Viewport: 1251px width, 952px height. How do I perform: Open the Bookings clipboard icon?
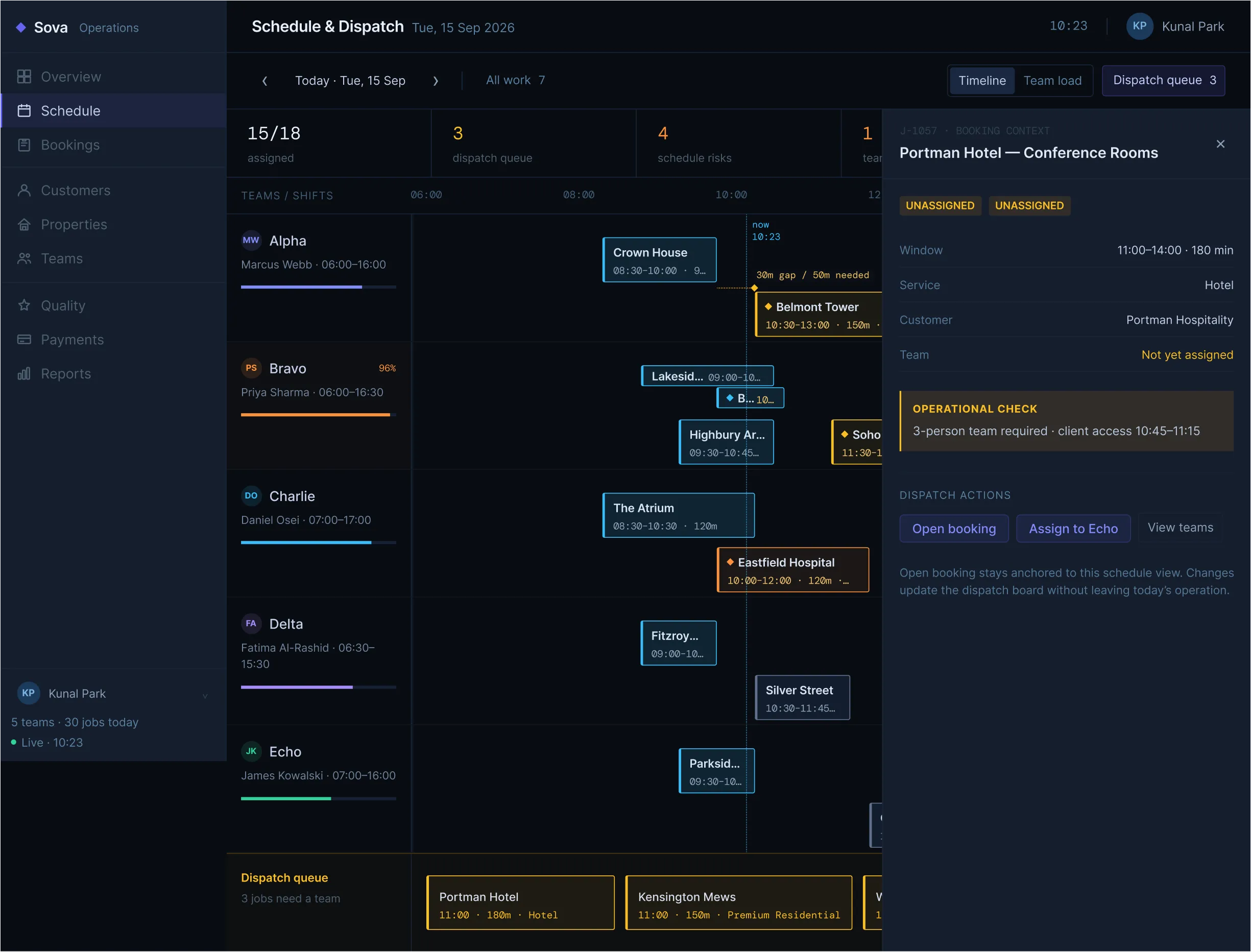point(24,145)
